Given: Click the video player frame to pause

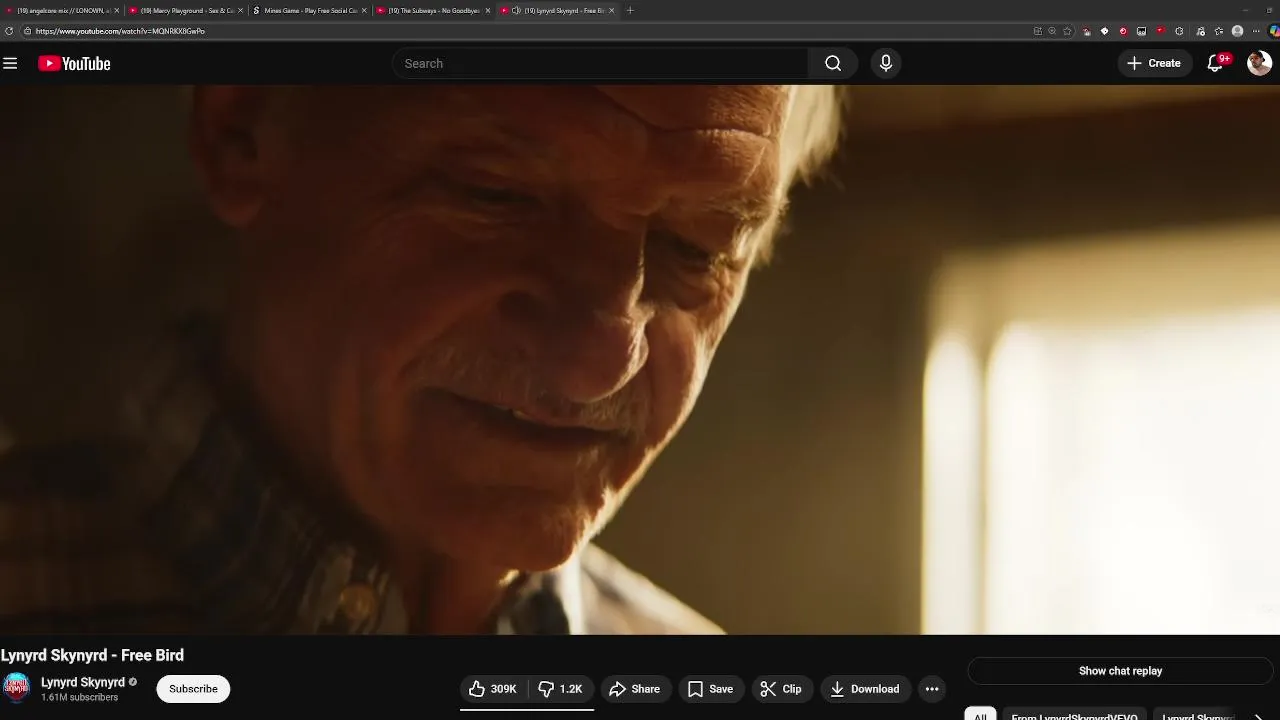Looking at the screenshot, I should 640,360.
